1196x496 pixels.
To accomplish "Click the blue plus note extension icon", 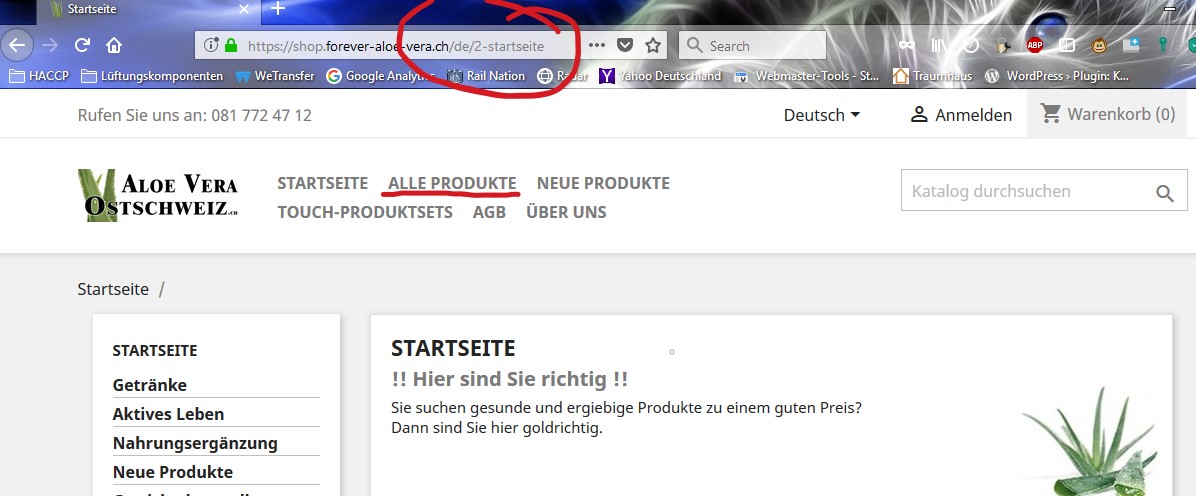I will [1131, 45].
